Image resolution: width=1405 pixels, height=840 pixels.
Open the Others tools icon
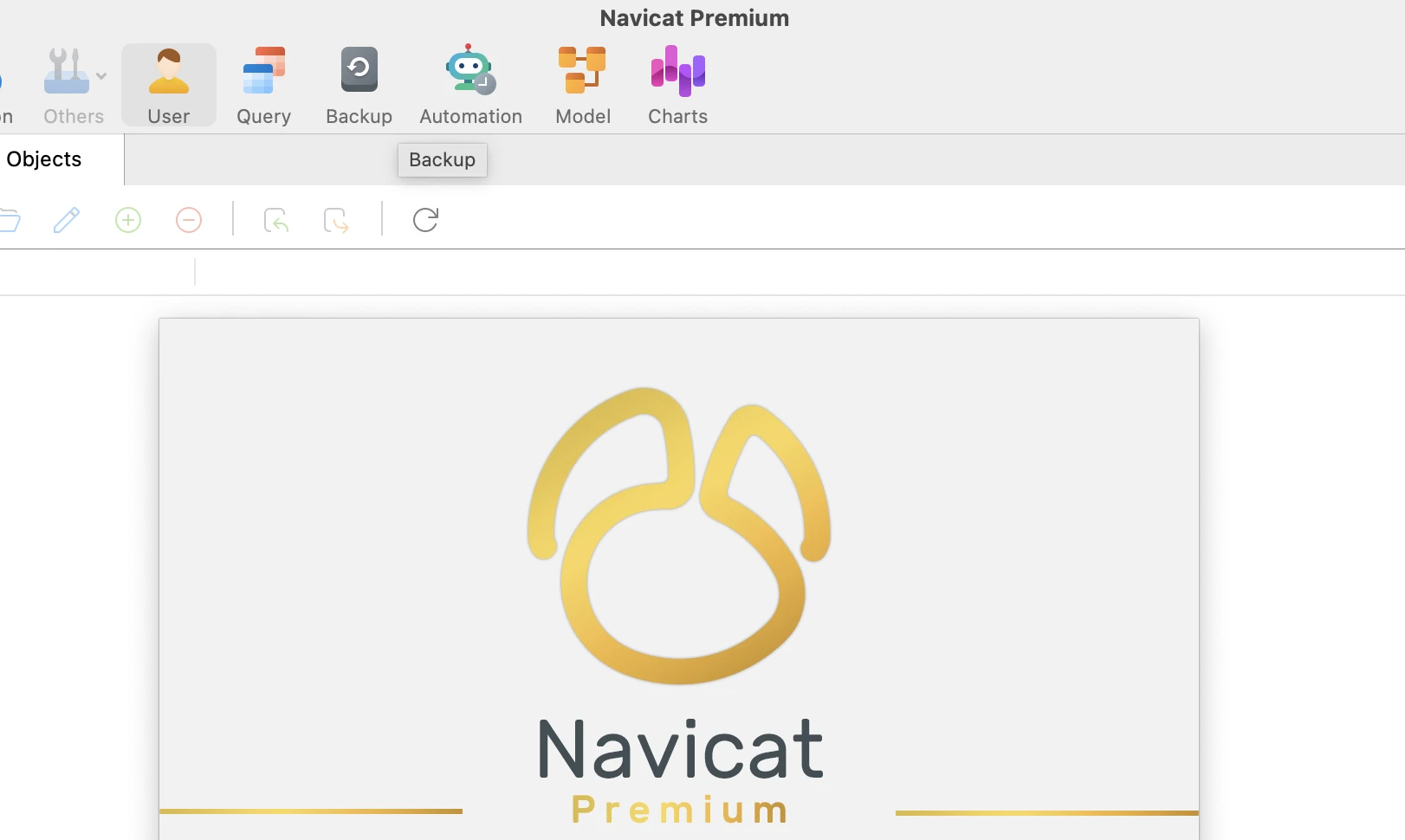(x=67, y=71)
